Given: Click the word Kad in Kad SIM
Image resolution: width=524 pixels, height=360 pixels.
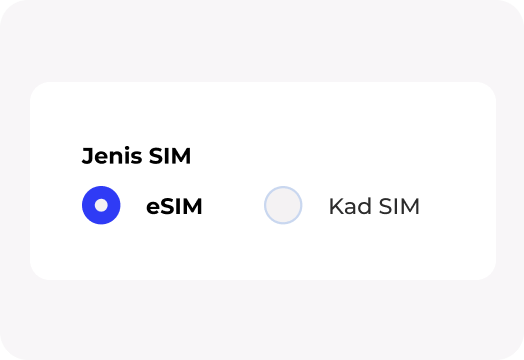Looking at the screenshot, I should (x=350, y=206).
